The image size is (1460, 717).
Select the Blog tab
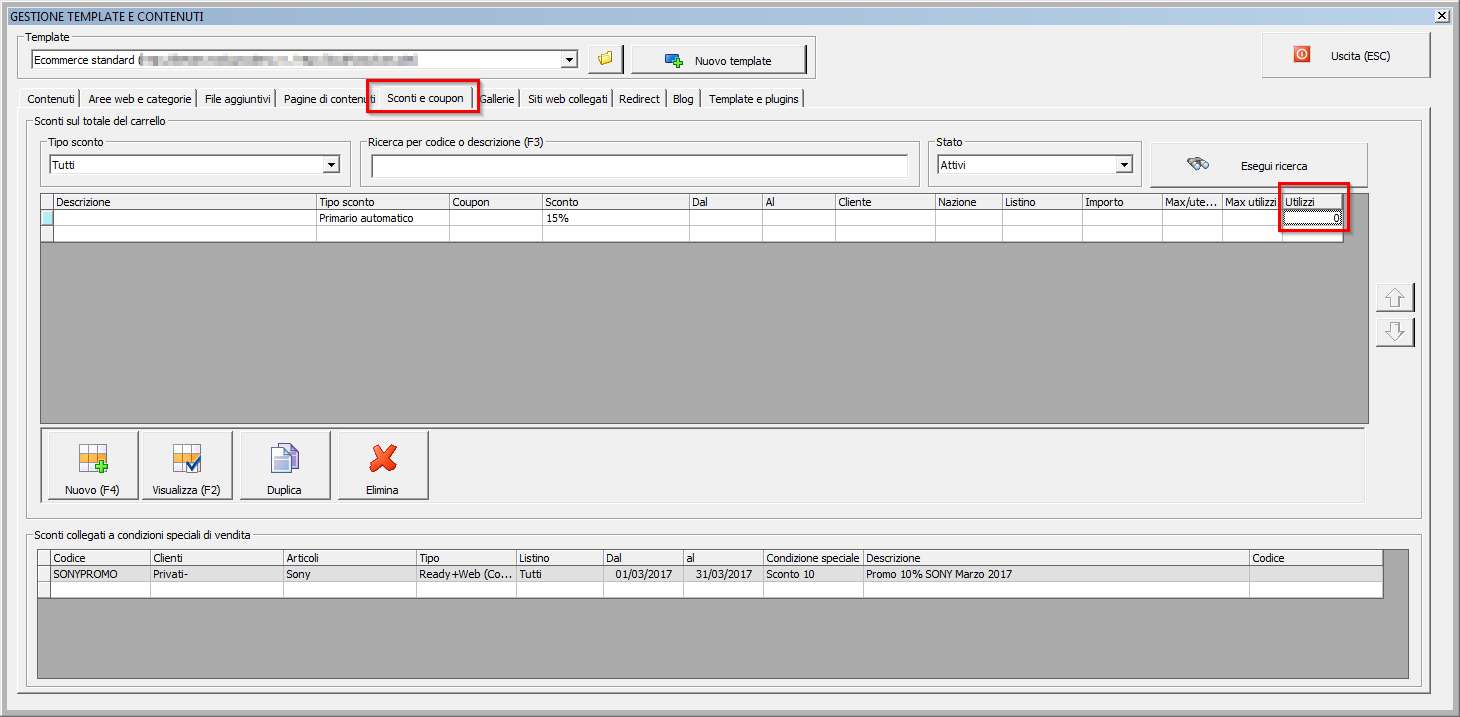click(x=683, y=99)
